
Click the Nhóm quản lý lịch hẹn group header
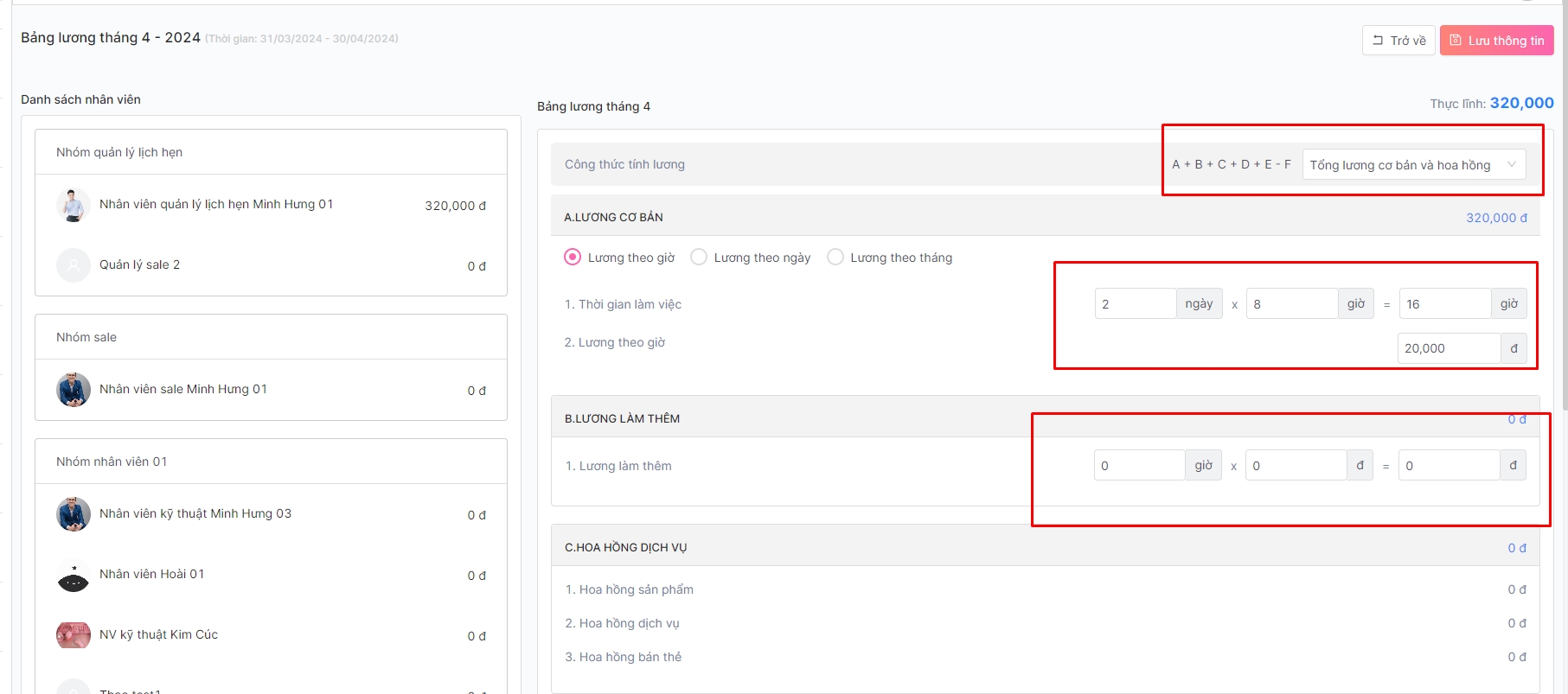click(119, 152)
